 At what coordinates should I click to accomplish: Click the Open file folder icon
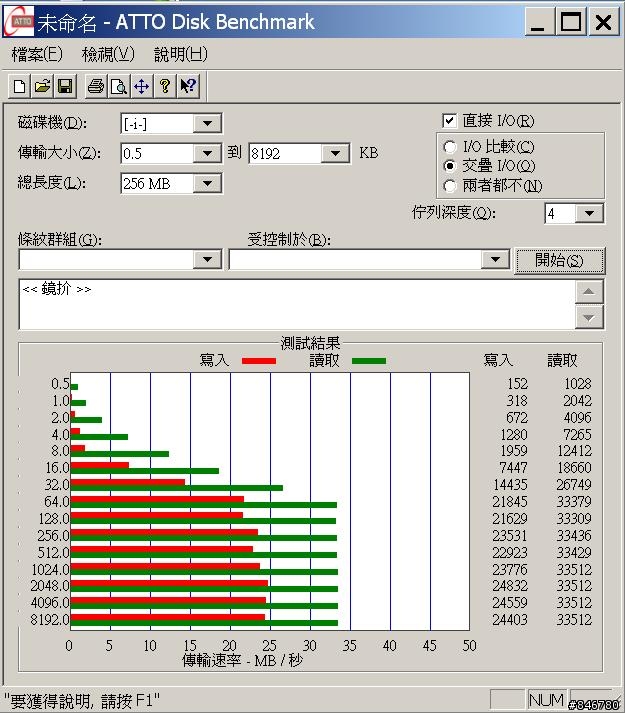point(42,86)
